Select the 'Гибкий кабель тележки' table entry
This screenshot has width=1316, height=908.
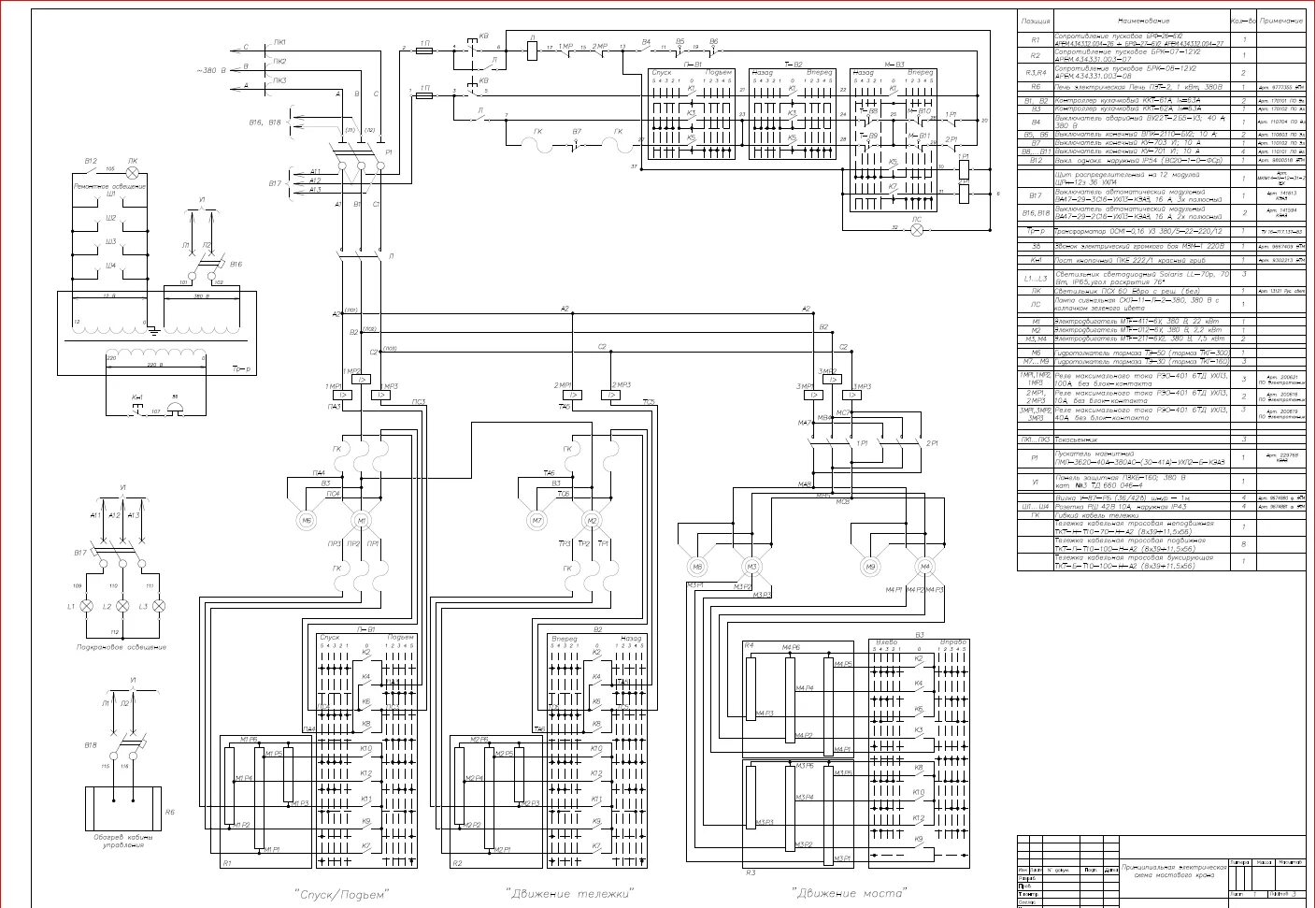(x=1096, y=515)
